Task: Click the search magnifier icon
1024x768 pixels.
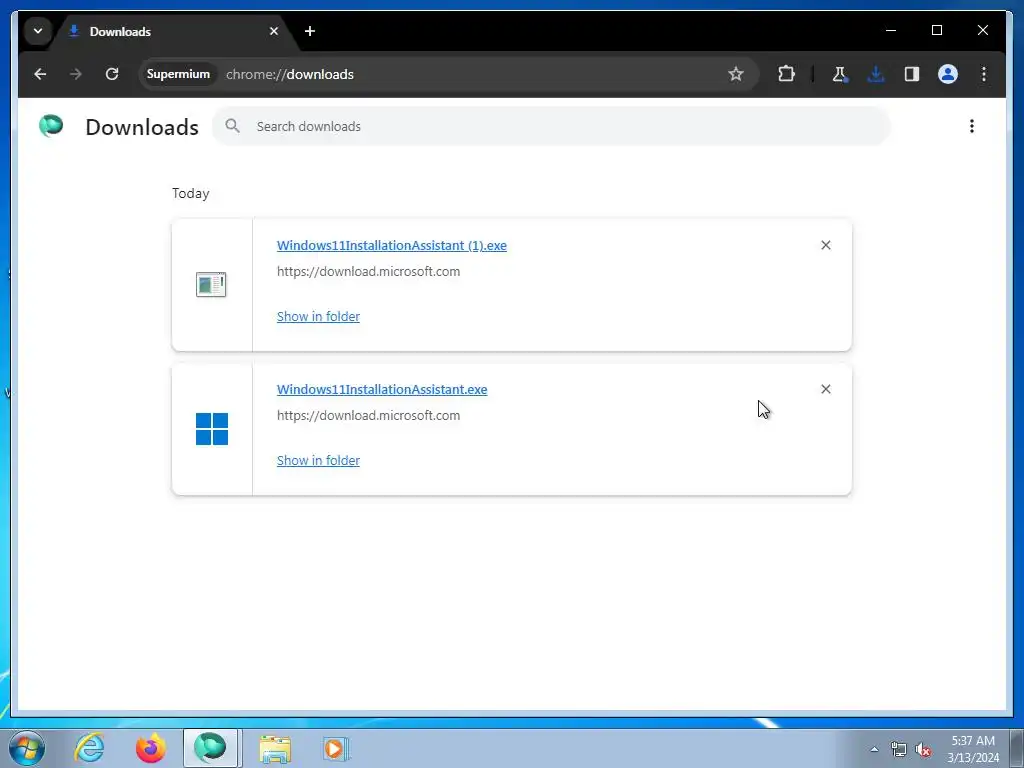Action: pos(232,126)
